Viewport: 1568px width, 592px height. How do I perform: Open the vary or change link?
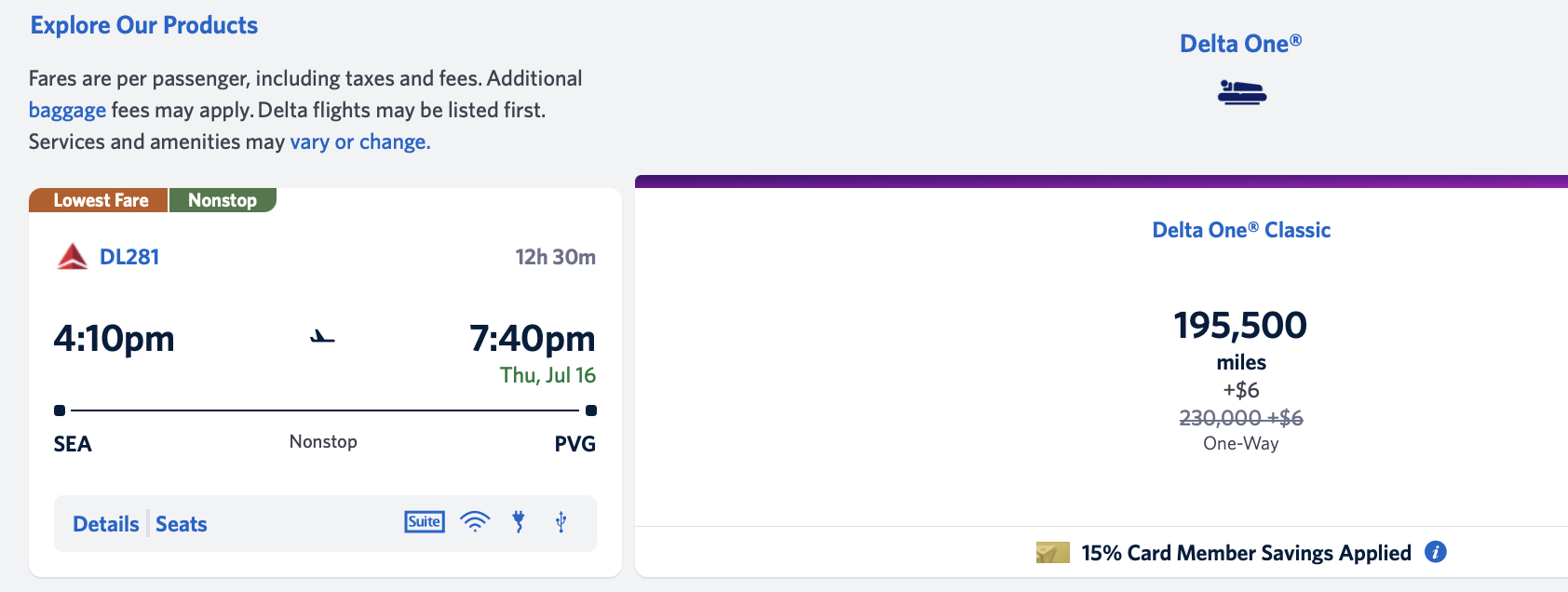[x=358, y=141]
